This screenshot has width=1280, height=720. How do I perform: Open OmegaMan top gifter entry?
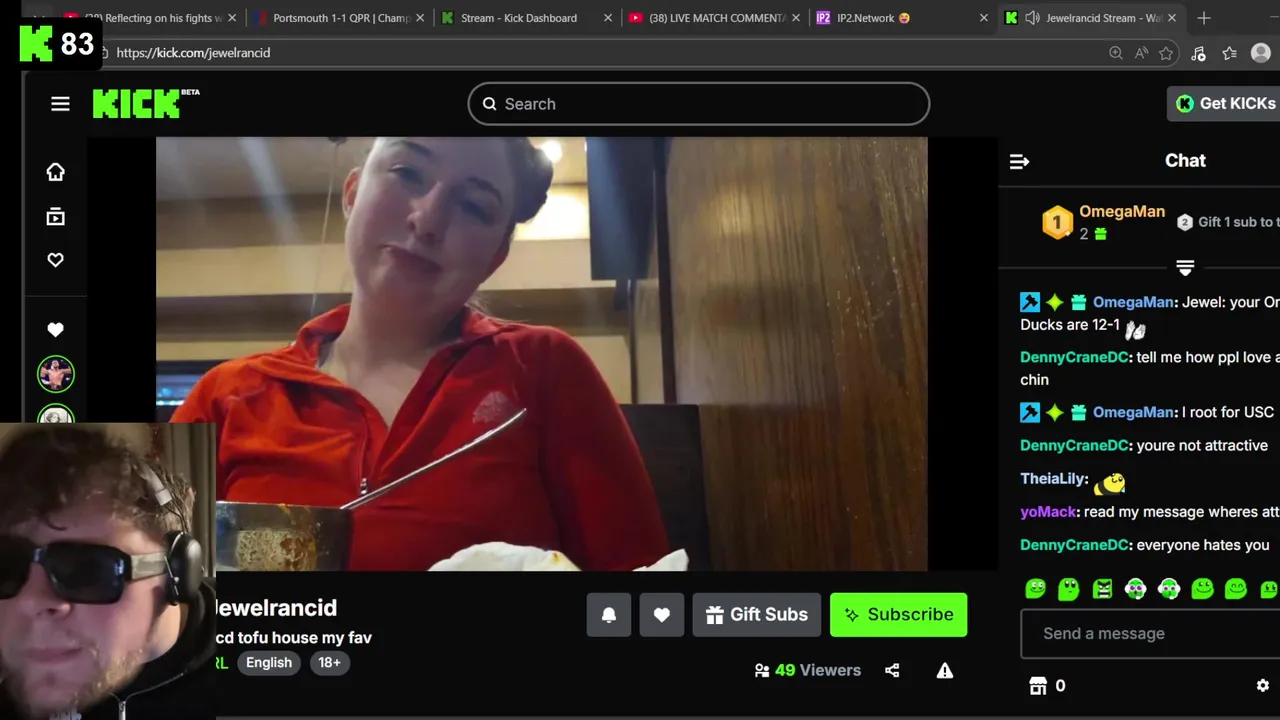pos(1103,222)
